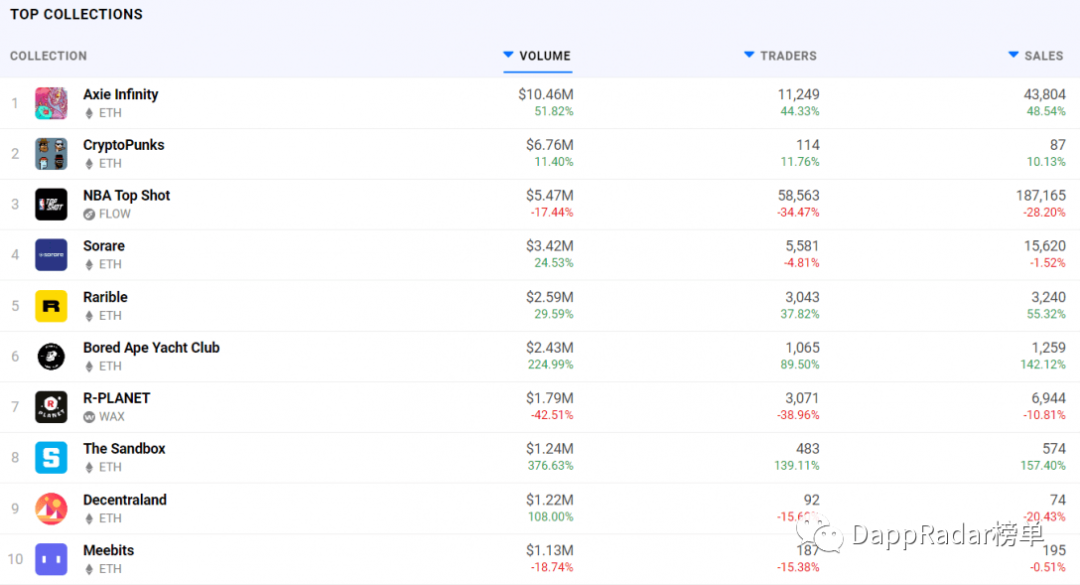Click Meebits' $1.13M volume value
The height and width of the screenshot is (585, 1080).
tap(550, 551)
